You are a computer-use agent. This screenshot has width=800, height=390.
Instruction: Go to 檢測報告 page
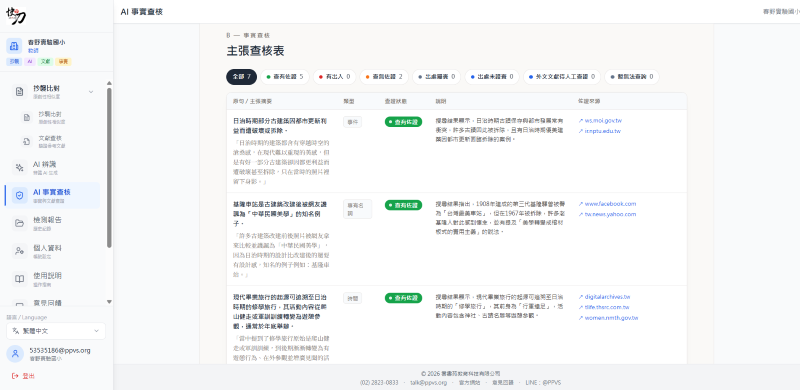[x=53, y=223]
